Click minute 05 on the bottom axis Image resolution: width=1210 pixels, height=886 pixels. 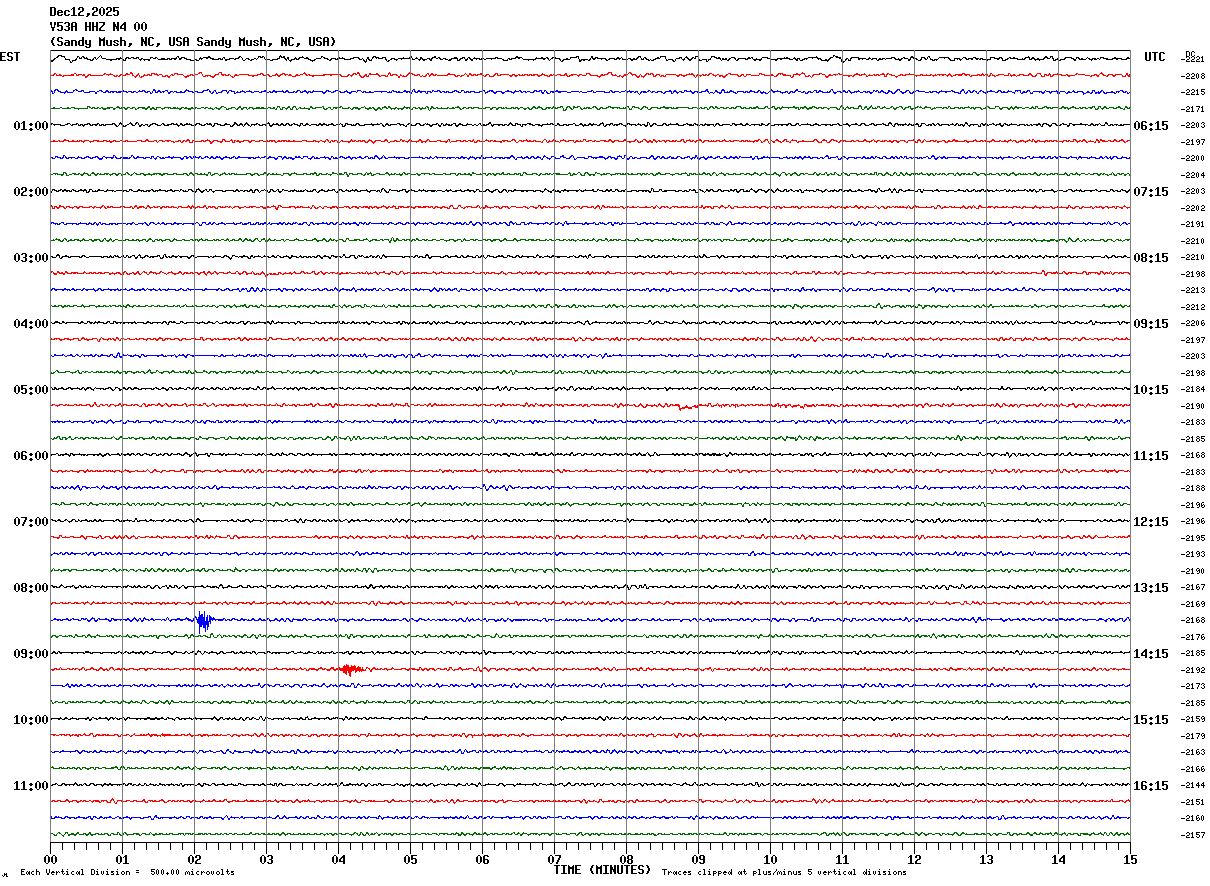point(410,859)
